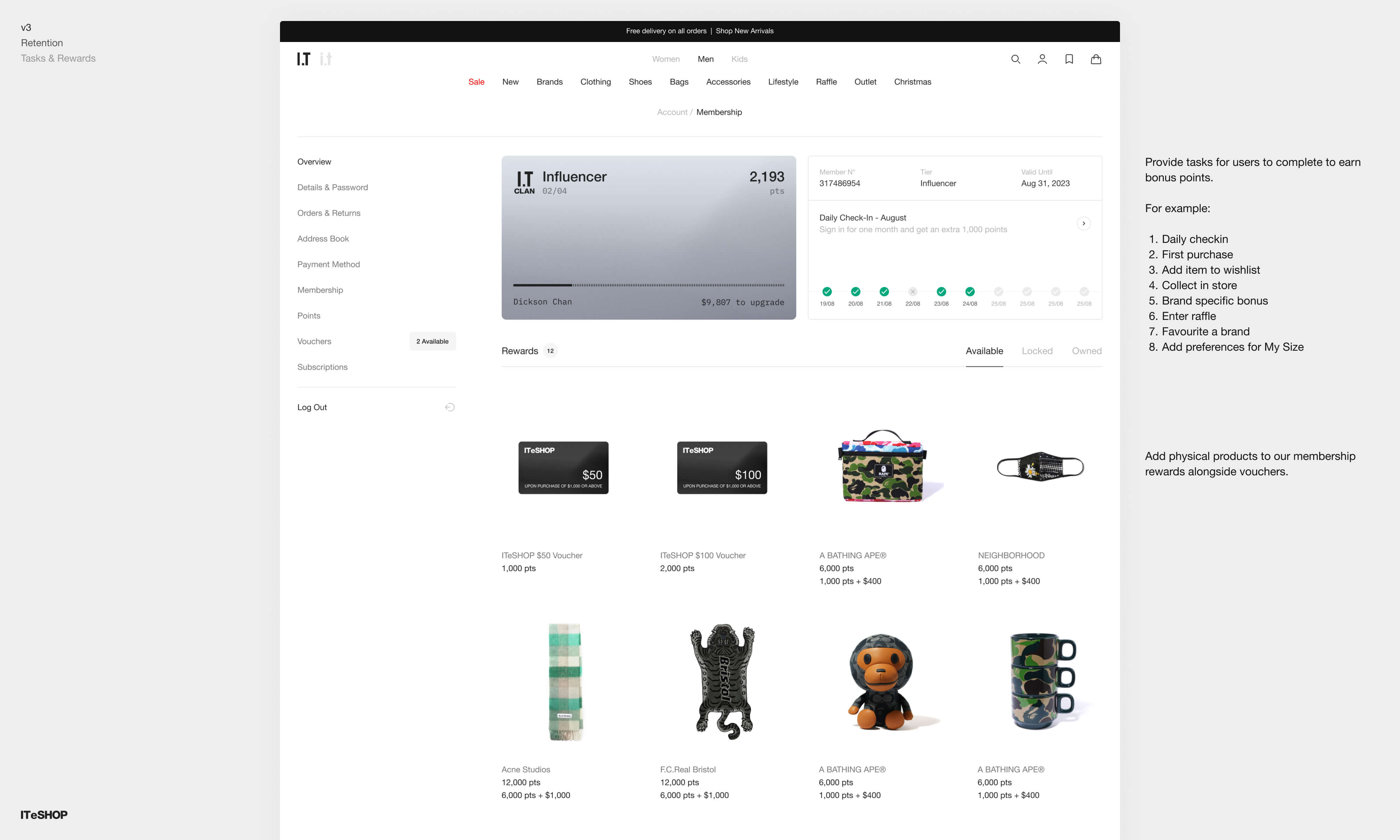Click the 12 rewards count badge
Viewport: 1400px width, 840px height.
550,351
